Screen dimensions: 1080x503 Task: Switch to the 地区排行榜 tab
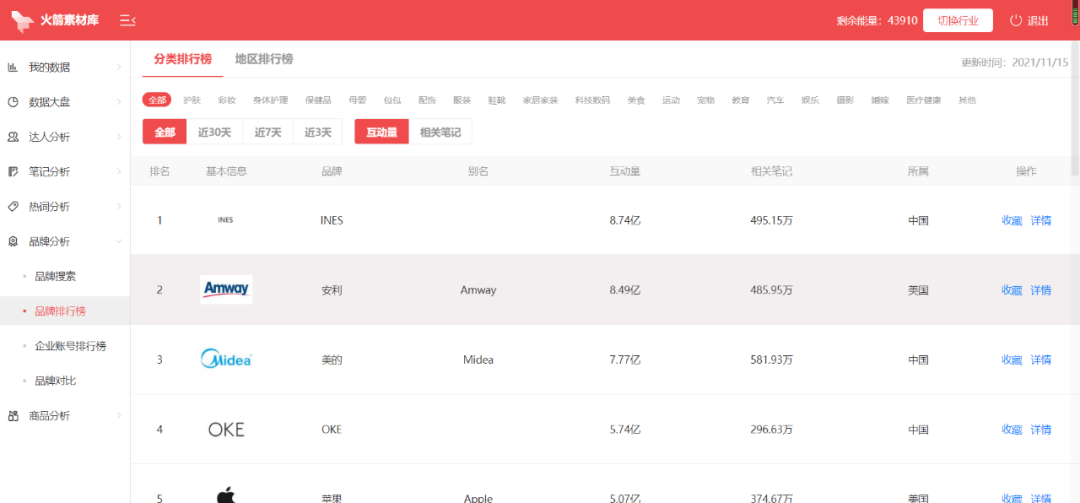(264, 59)
